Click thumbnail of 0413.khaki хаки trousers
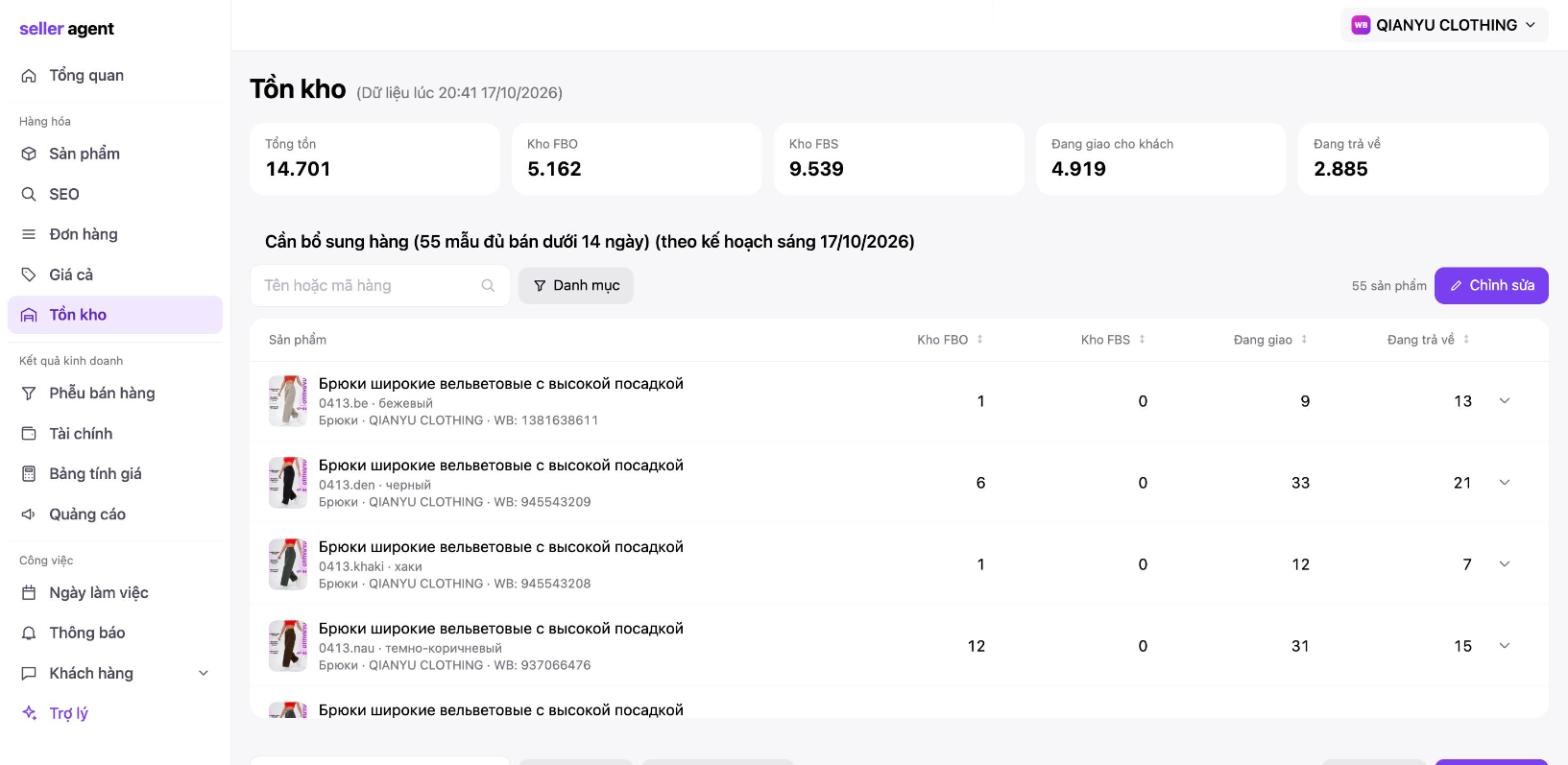 coord(288,564)
